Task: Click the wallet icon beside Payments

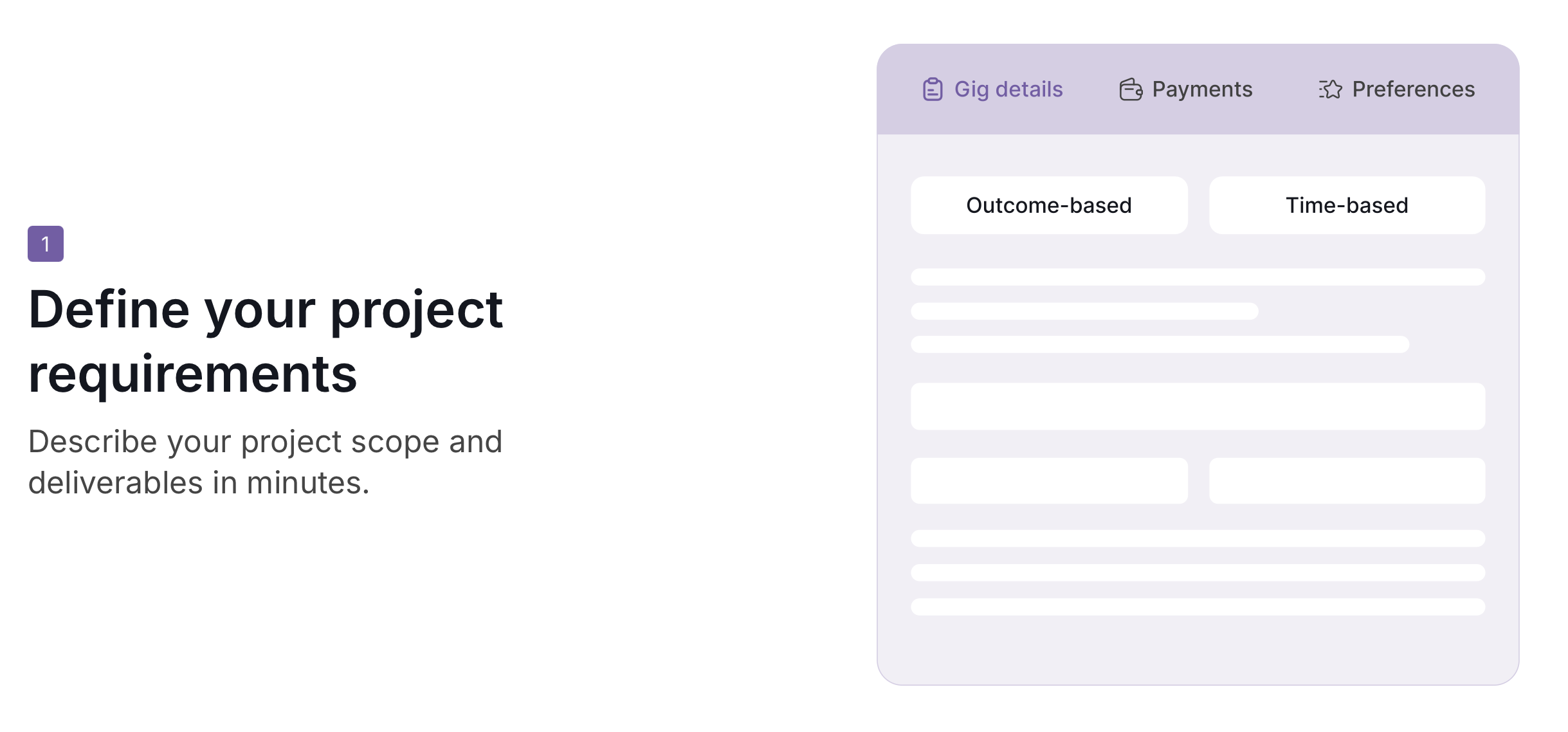Action: click(x=1130, y=89)
